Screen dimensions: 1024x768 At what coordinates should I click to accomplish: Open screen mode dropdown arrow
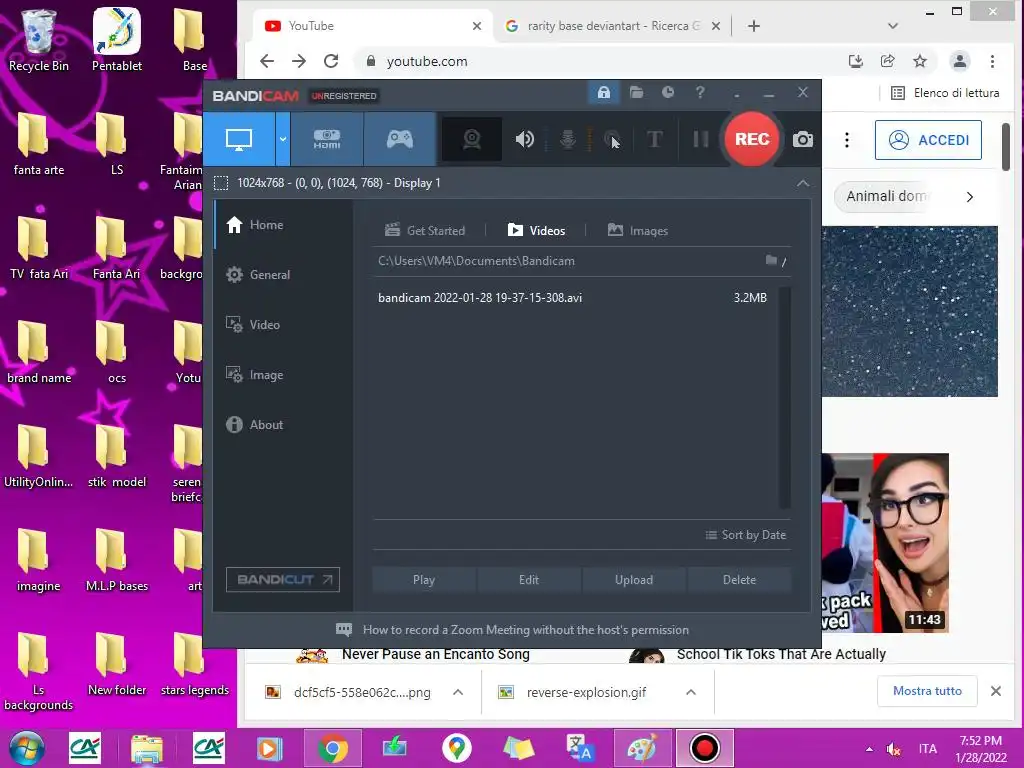[x=283, y=139]
